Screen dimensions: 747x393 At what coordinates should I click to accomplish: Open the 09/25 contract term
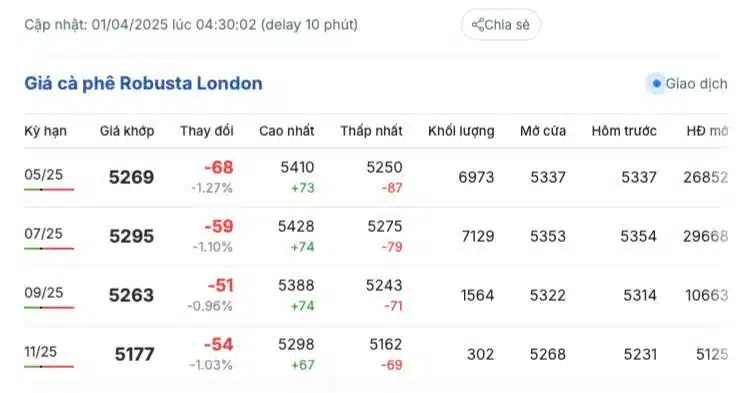pyautogui.click(x=44, y=292)
